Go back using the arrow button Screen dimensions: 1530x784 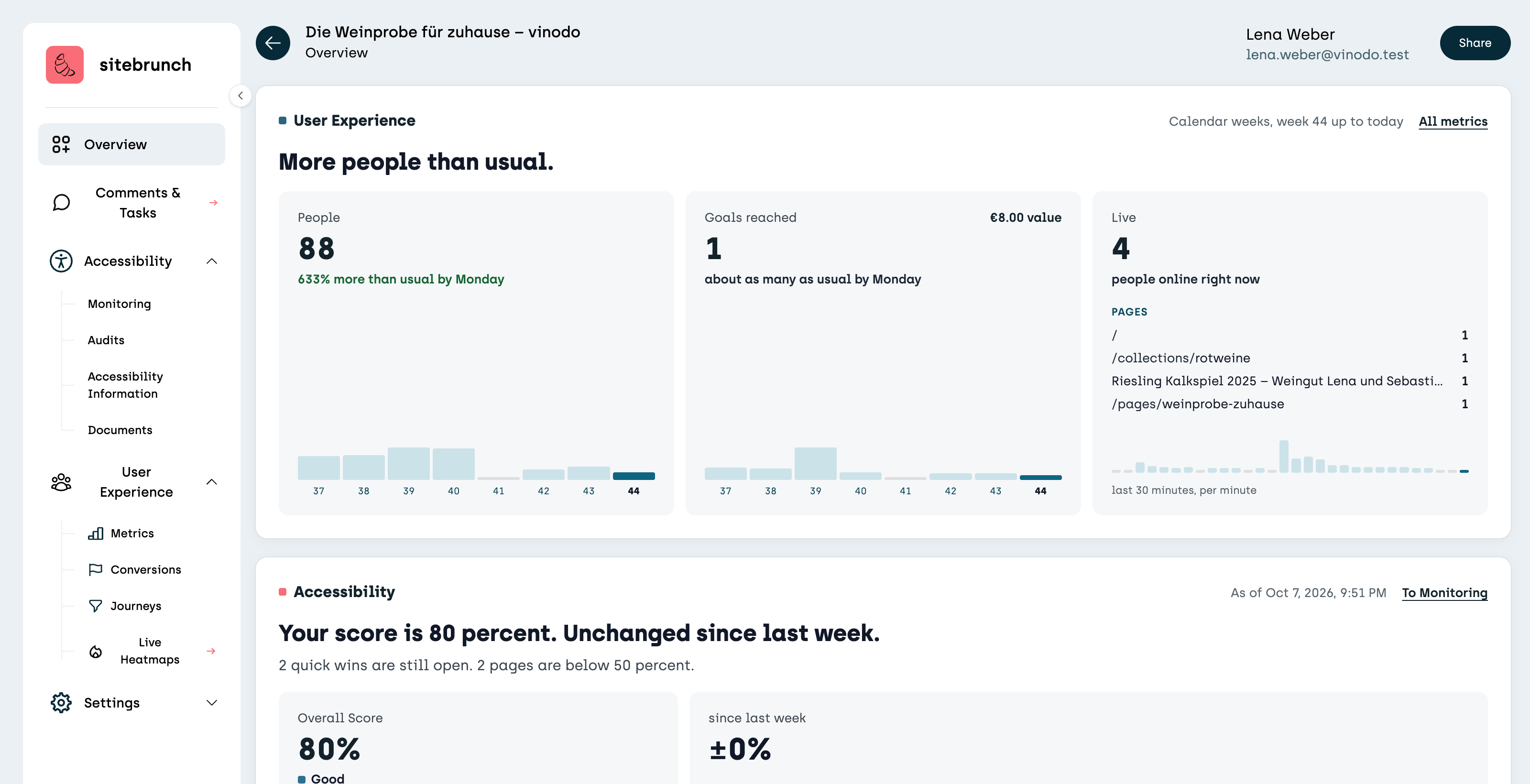click(x=273, y=43)
